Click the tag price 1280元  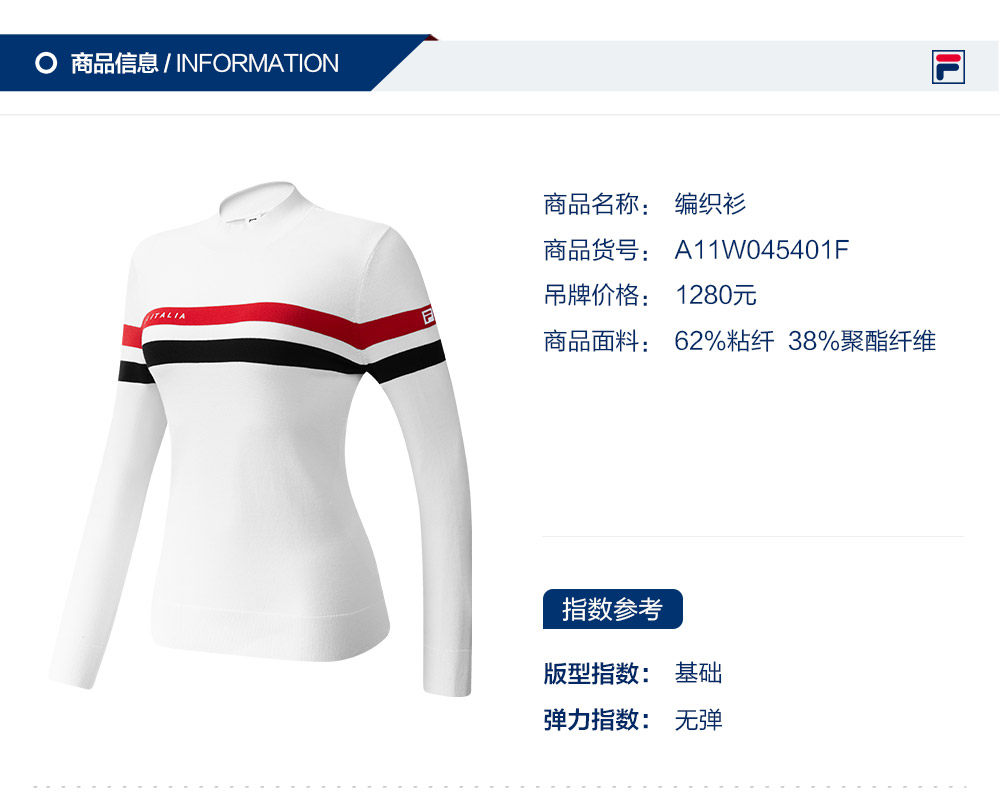click(716, 295)
